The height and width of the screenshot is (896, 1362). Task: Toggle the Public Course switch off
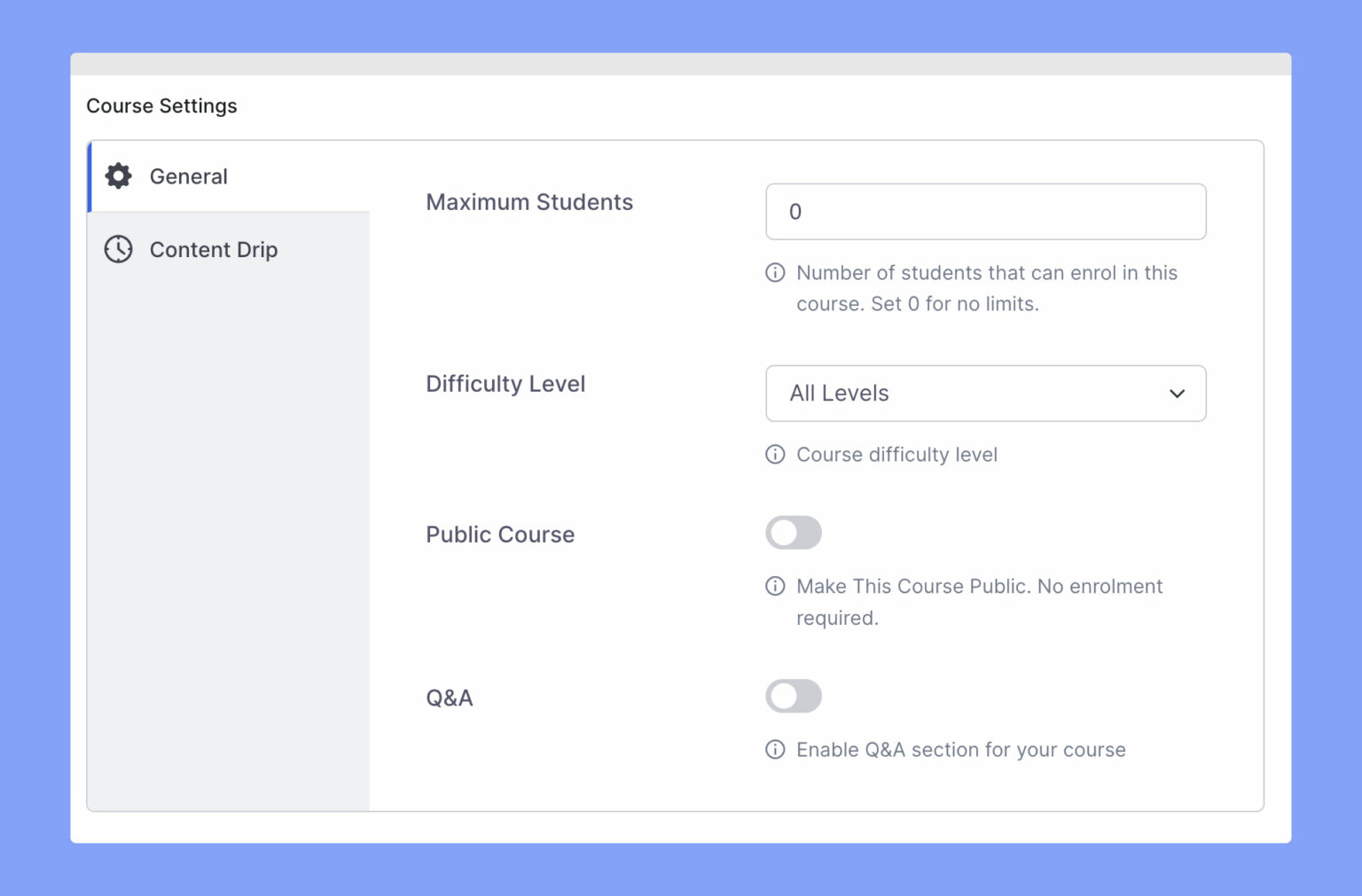click(794, 533)
